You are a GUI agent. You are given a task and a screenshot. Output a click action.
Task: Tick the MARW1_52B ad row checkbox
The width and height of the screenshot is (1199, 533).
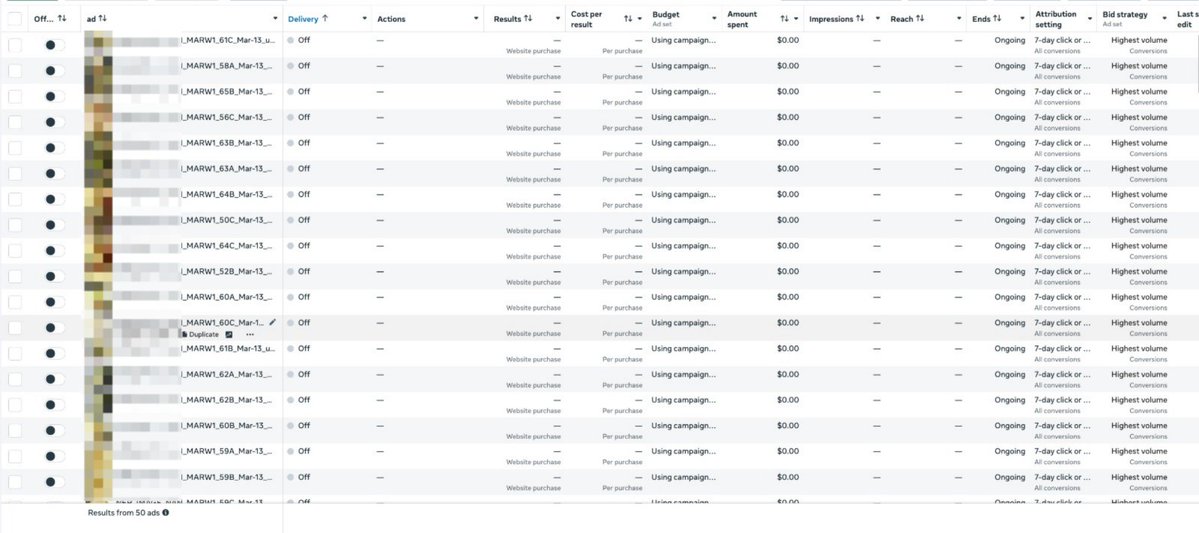15,276
